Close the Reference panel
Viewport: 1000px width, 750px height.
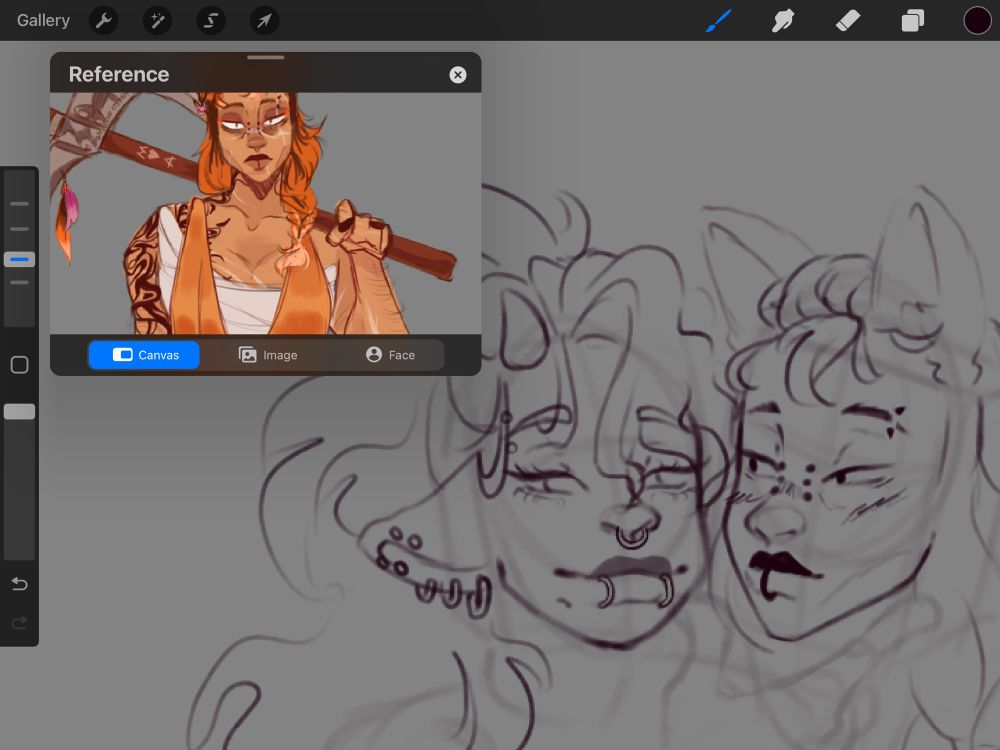tap(457, 75)
